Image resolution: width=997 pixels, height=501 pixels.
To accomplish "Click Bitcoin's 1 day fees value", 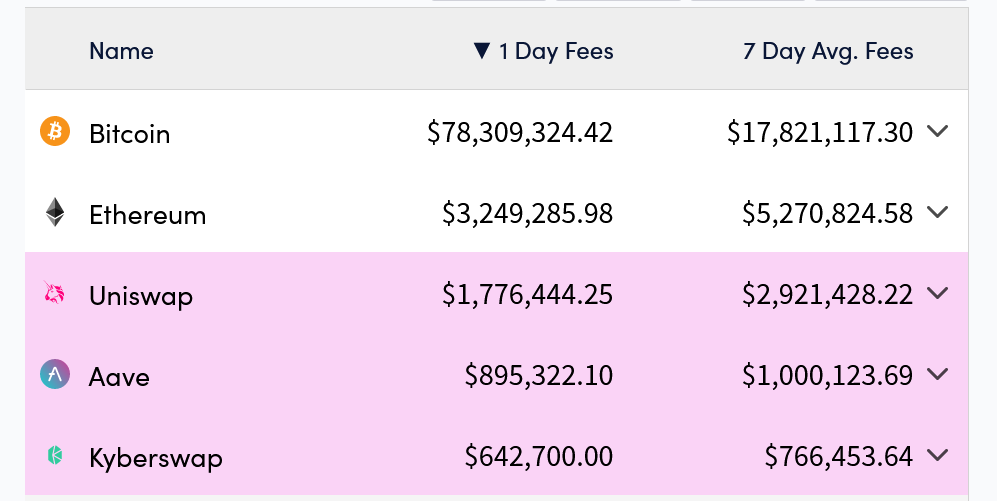I will pyautogui.click(x=520, y=133).
